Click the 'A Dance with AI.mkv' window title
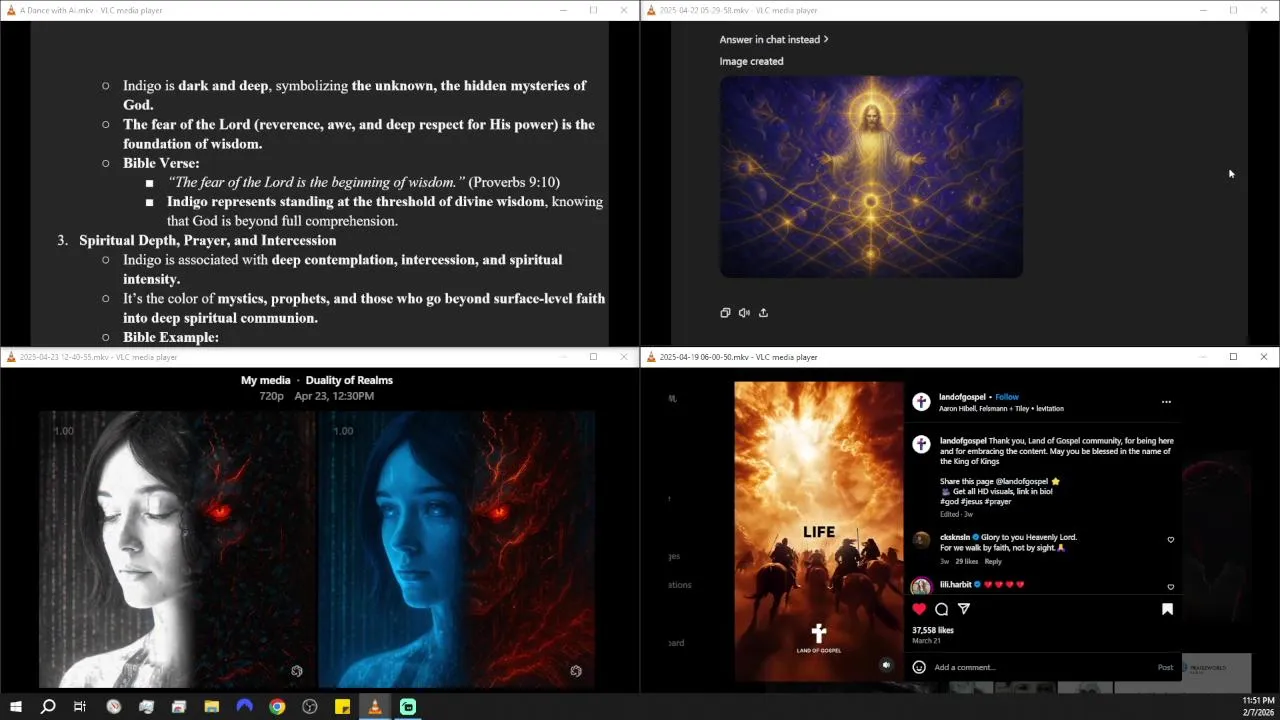The width and height of the screenshot is (1280, 720). [91, 10]
